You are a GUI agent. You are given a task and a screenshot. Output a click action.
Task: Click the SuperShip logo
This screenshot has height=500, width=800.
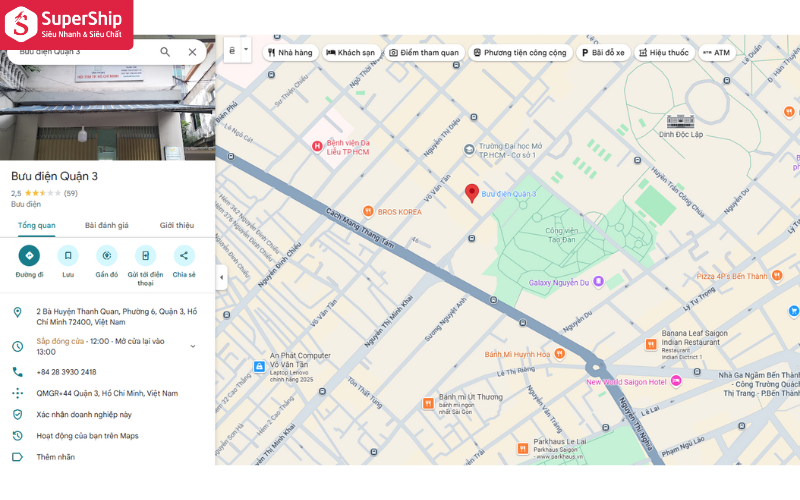66,24
